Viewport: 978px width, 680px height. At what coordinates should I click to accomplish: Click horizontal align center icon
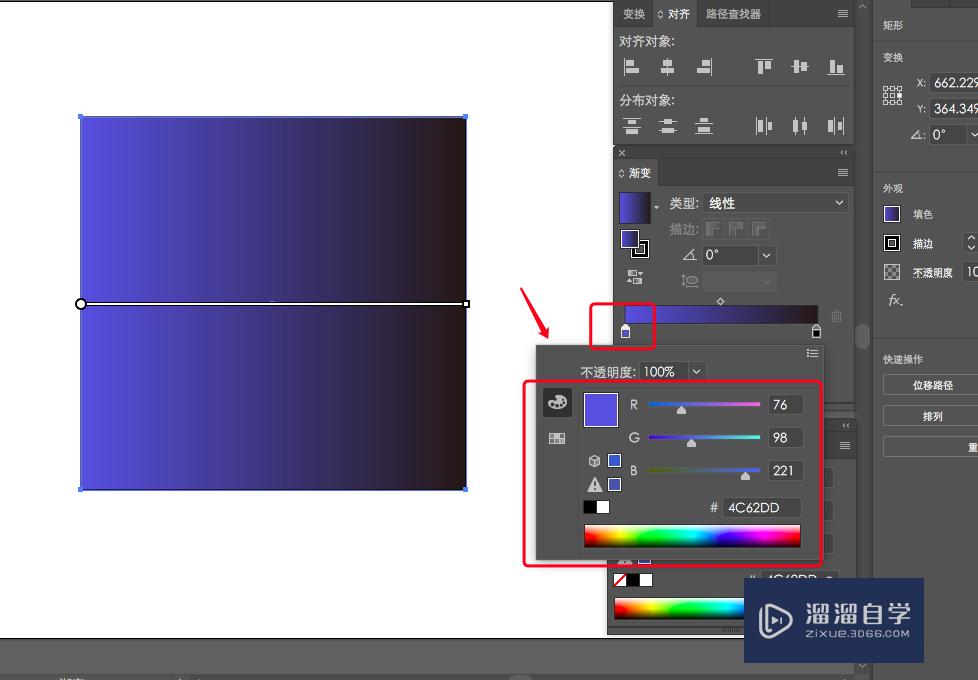[x=667, y=67]
